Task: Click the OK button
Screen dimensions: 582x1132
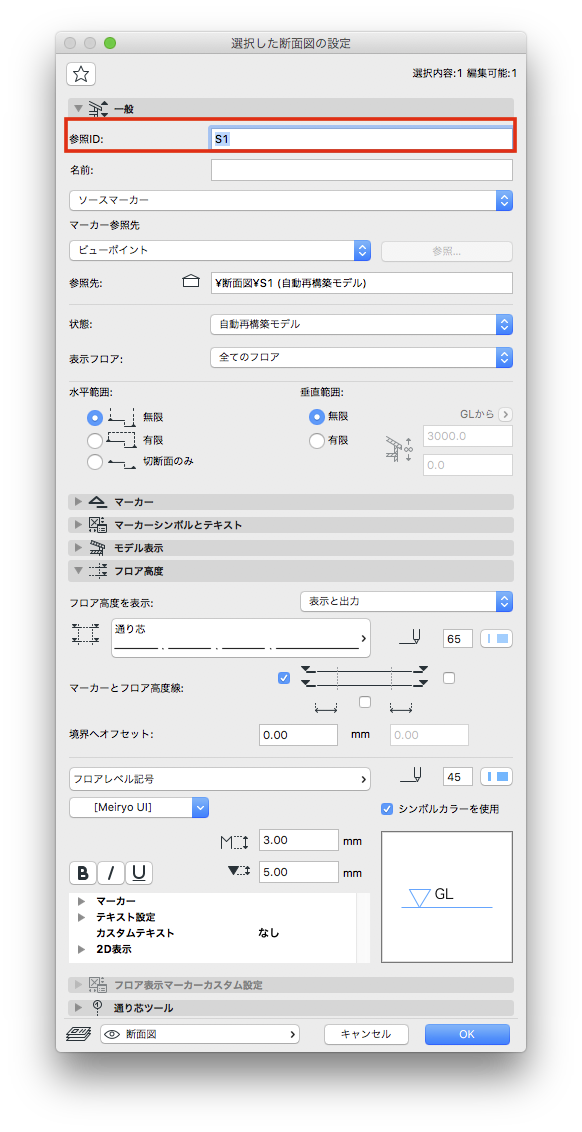Action: point(467,1034)
